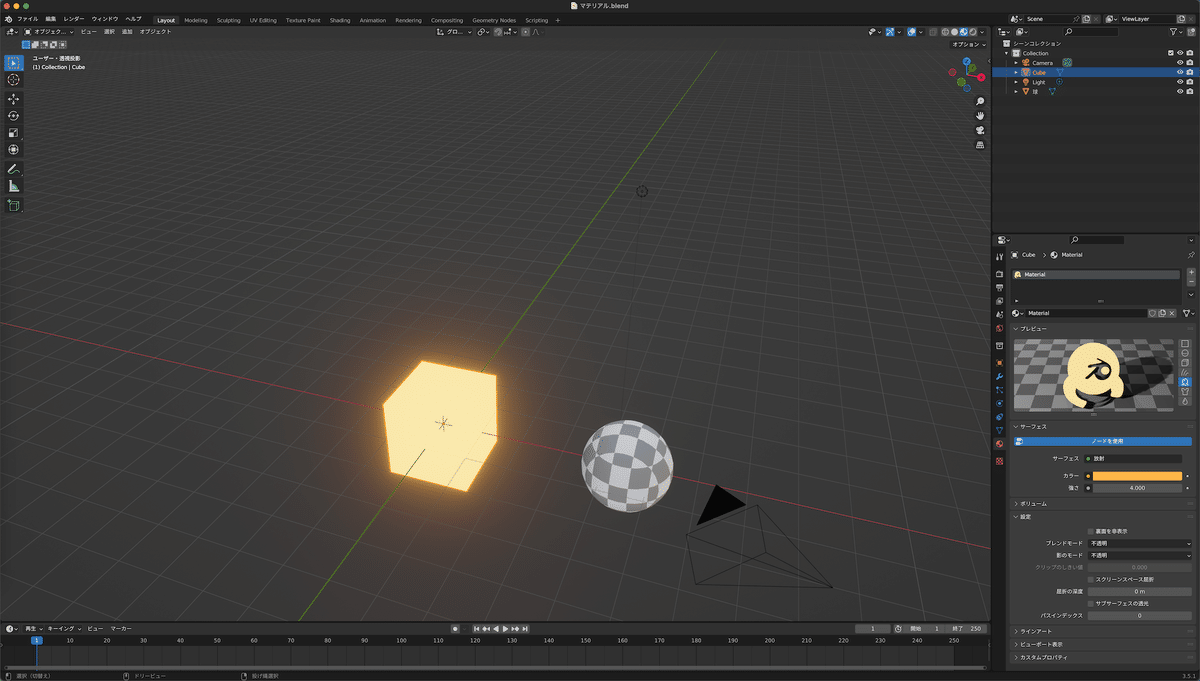This screenshot has width=1200, height=681.
Task: Expand the ボリューム panel
Action: tap(1103, 503)
